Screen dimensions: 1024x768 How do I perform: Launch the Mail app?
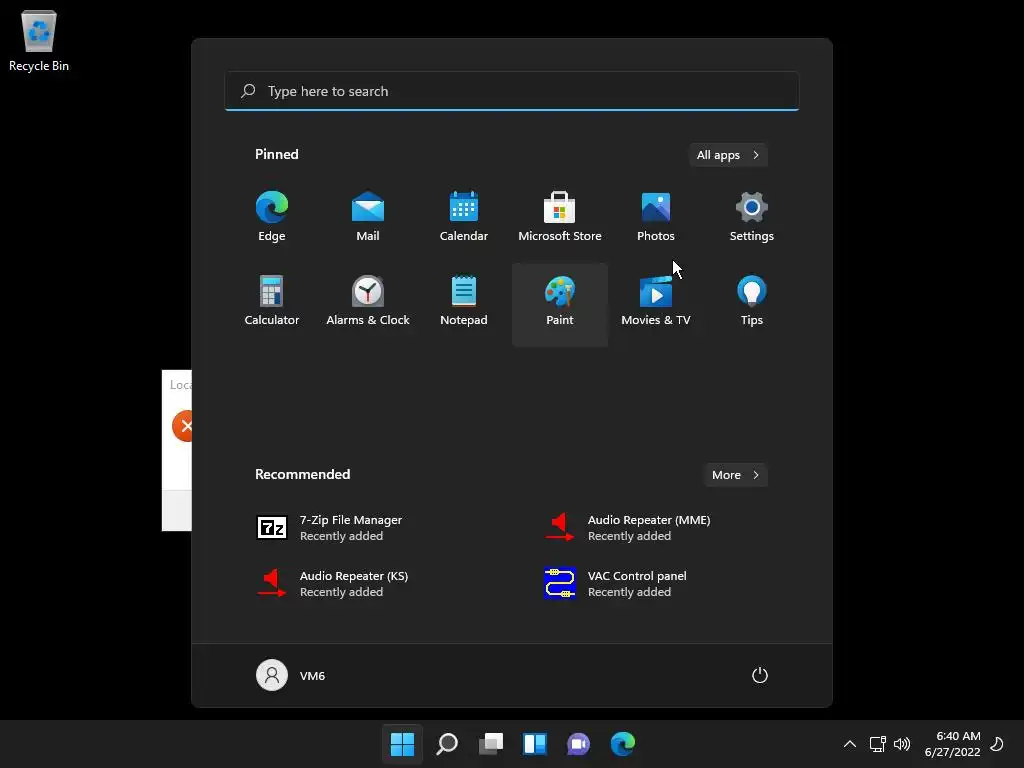coord(368,217)
